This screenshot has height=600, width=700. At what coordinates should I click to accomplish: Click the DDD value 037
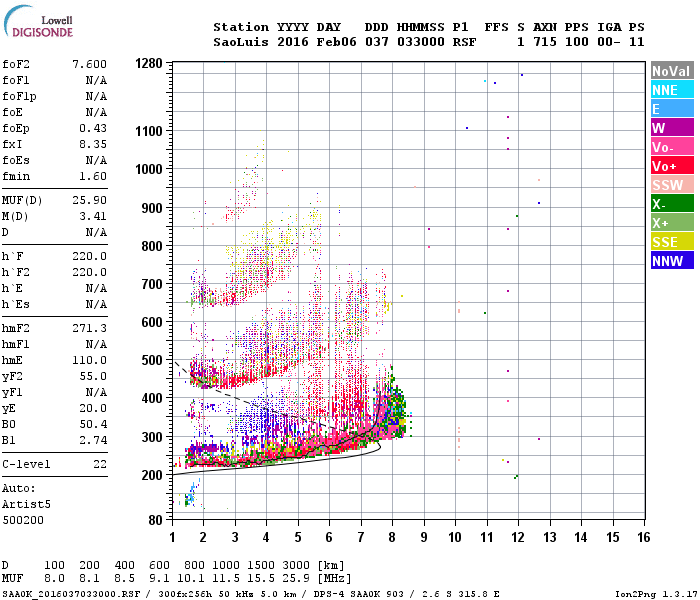click(377, 42)
